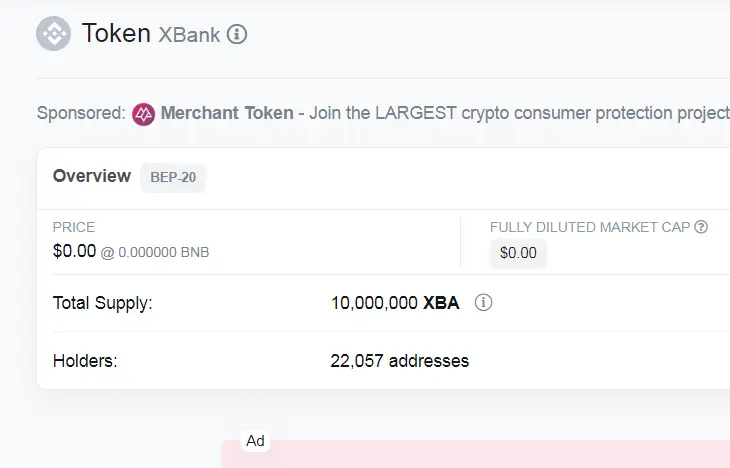Click the 0.000000 BNB price text
Image resolution: width=730 pixels, height=468 pixels.
(x=163, y=252)
